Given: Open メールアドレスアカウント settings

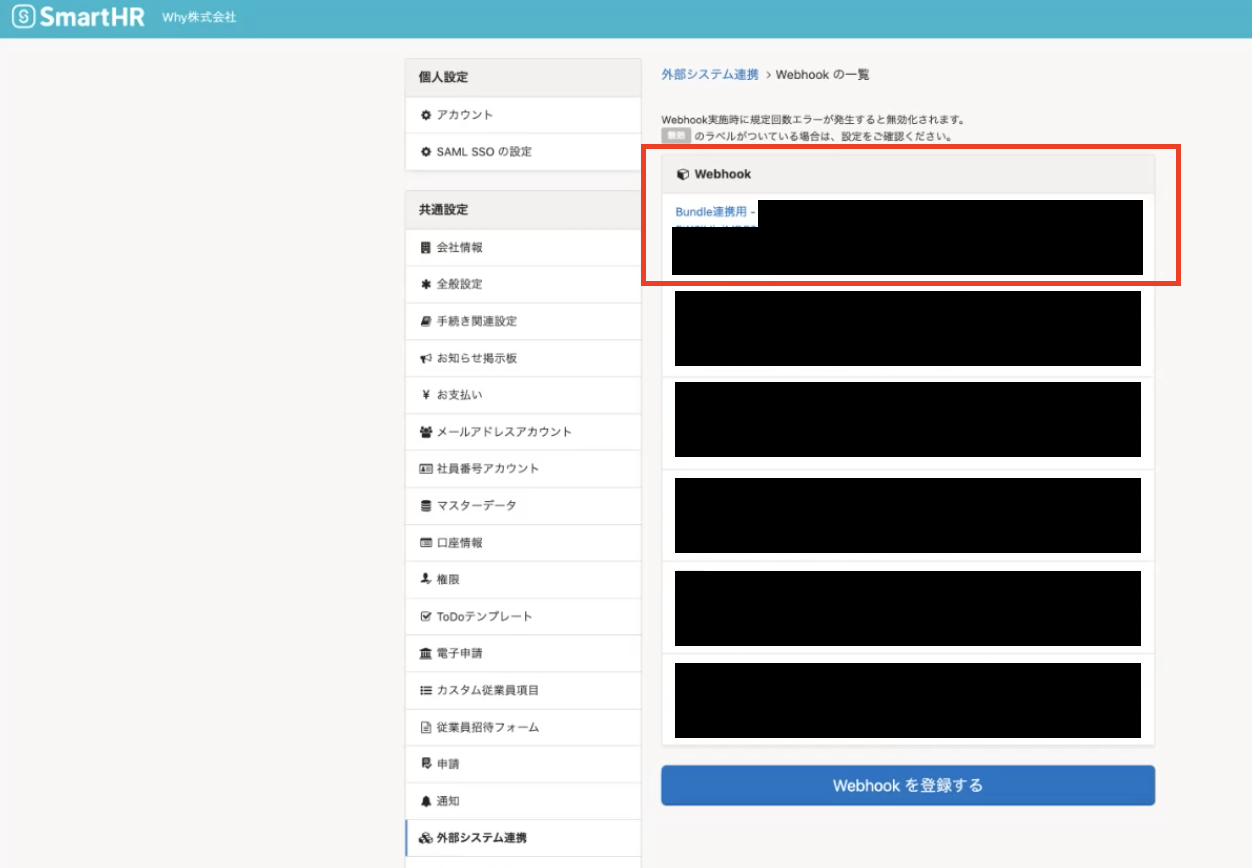Looking at the screenshot, I should pyautogui.click(x=523, y=432).
